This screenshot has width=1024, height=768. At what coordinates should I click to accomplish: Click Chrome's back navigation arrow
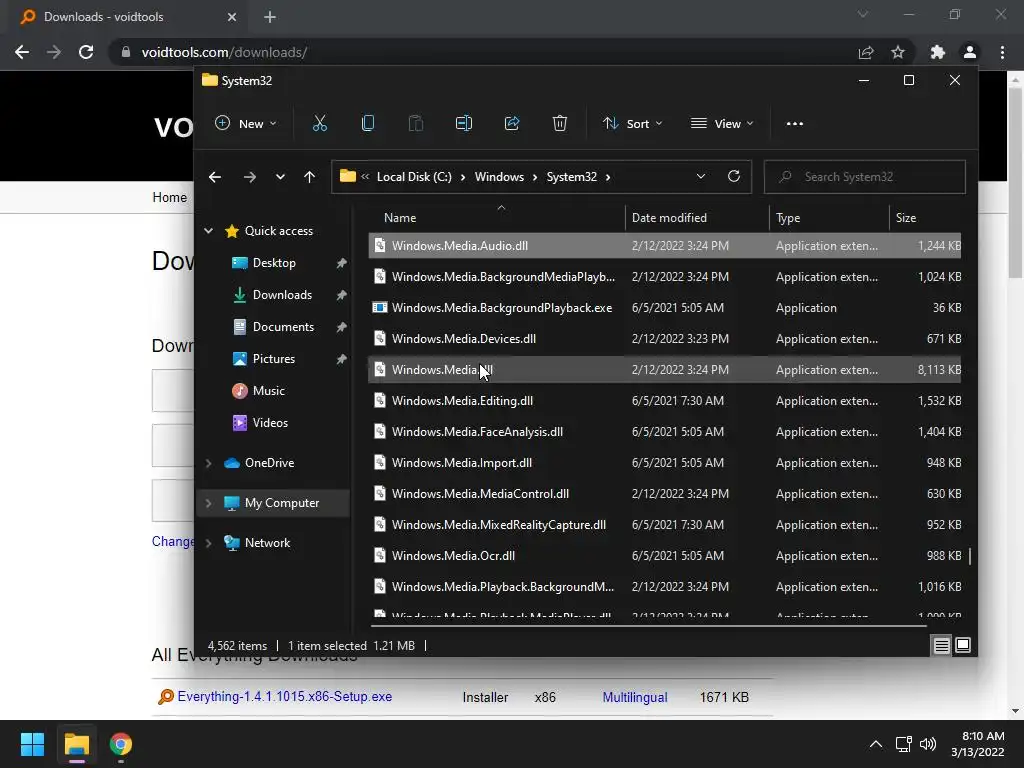[x=22, y=52]
